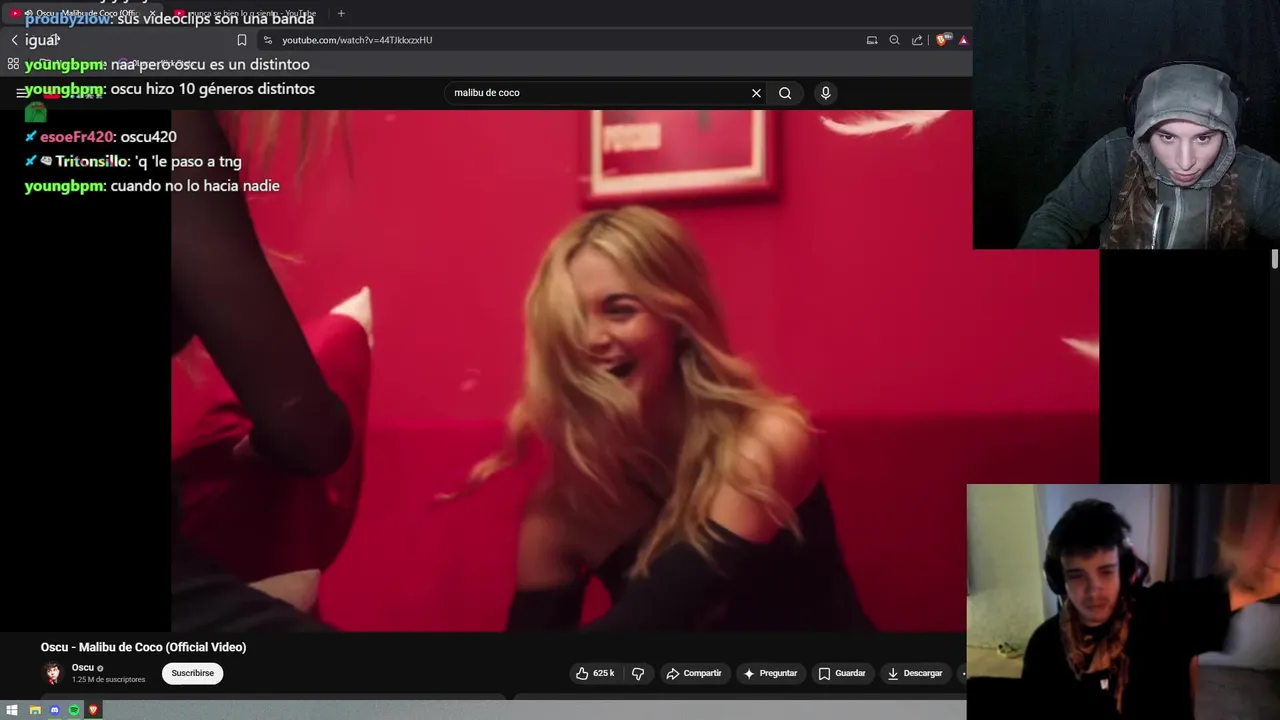Download video via Descargar button

click(x=915, y=673)
